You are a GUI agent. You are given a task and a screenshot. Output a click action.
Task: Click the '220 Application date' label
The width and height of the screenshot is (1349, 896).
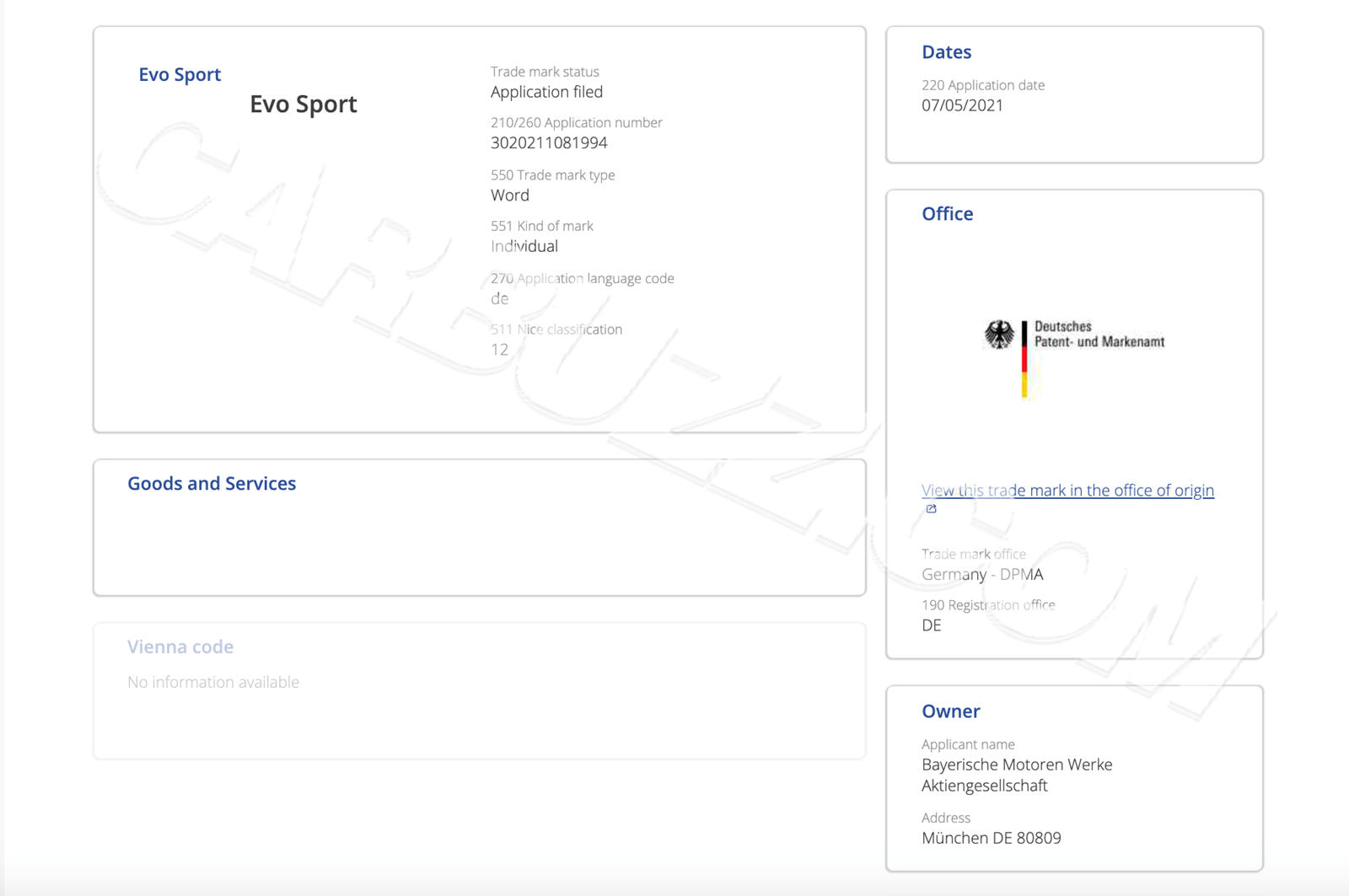pos(983,85)
